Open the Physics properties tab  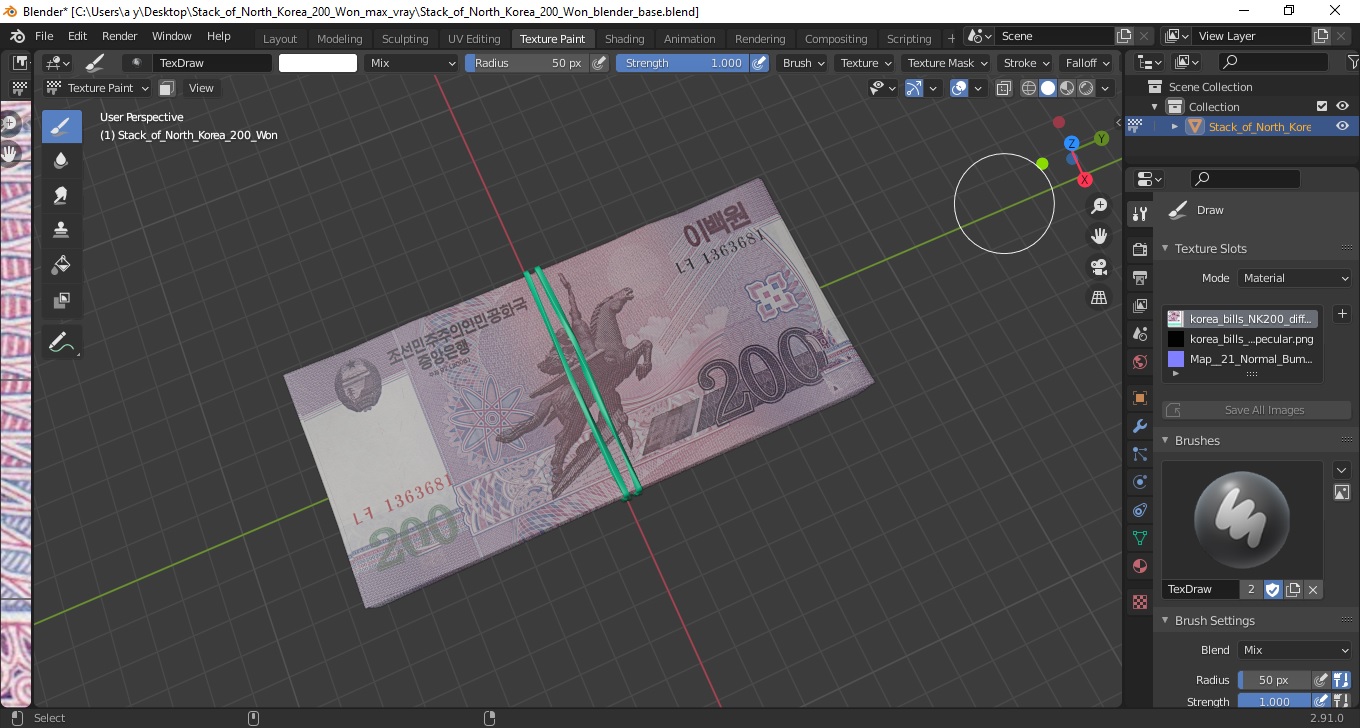point(1139,482)
